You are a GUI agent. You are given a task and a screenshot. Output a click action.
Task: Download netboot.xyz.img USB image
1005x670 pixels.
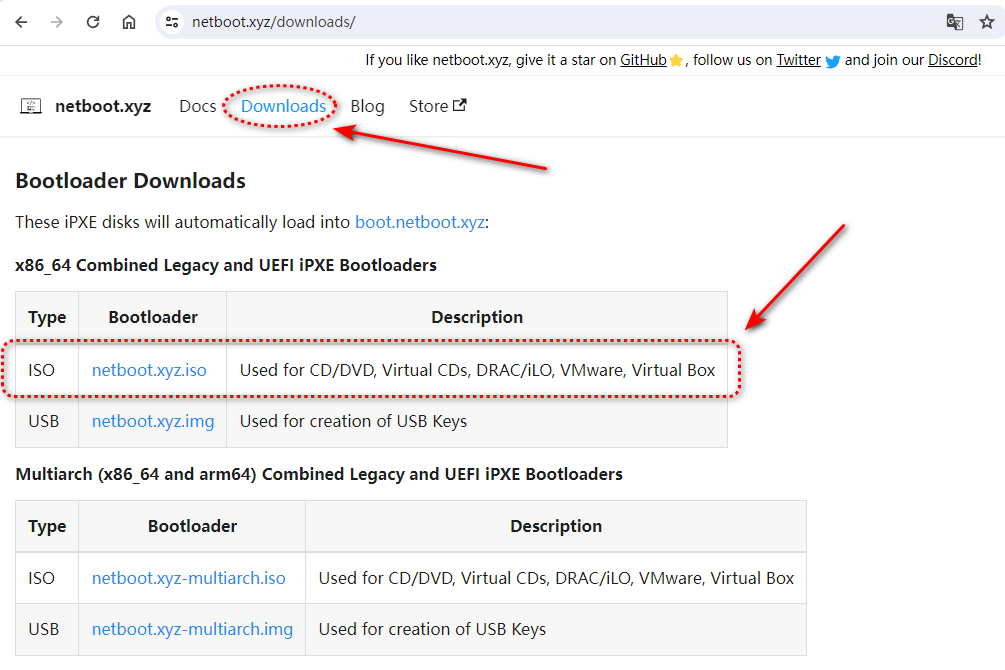coord(153,421)
